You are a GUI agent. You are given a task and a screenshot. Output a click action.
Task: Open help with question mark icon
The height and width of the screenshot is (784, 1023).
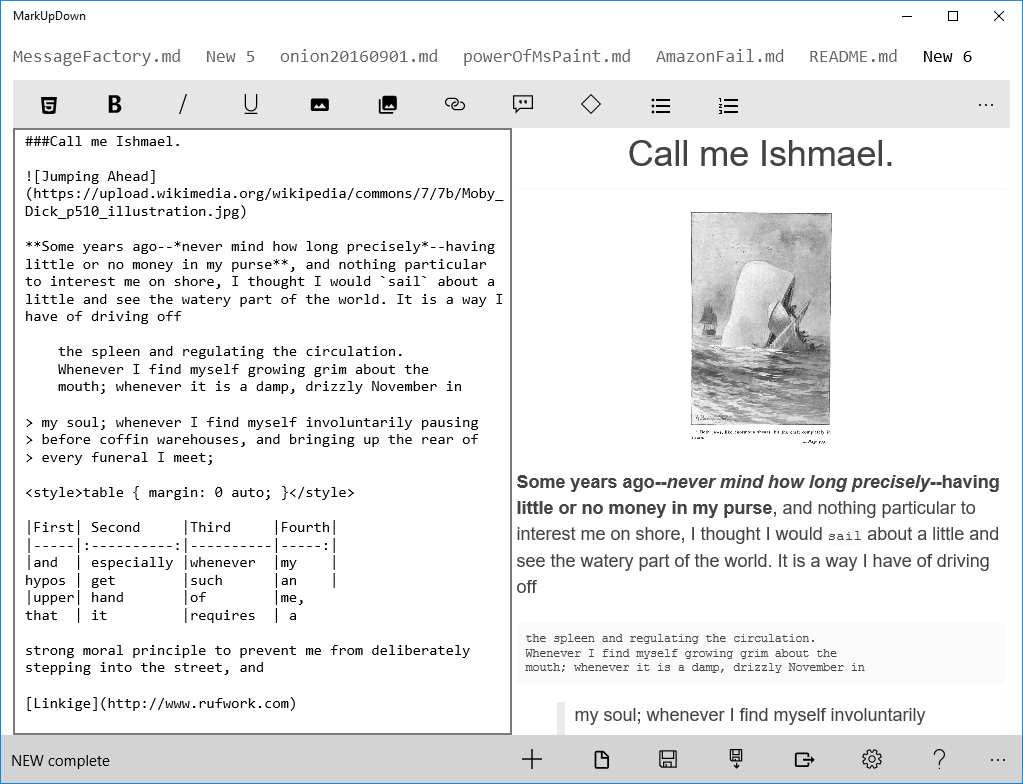(x=939, y=759)
